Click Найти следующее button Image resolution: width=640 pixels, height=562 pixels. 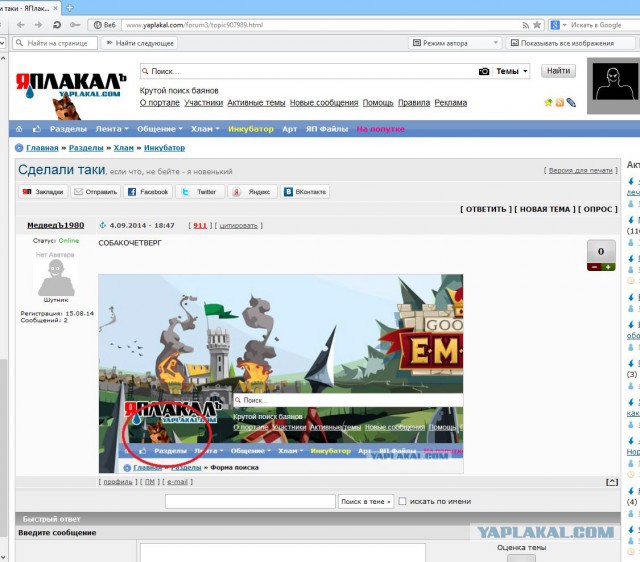coord(140,43)
